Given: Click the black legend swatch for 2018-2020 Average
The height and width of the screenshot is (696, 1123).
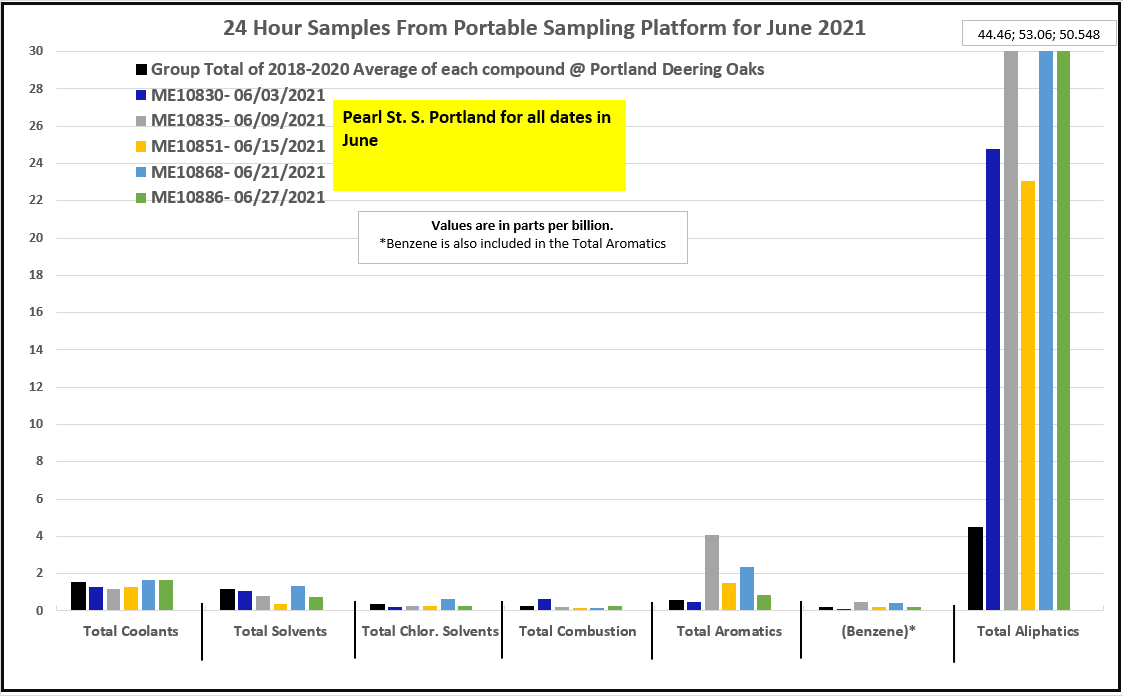Looking at the screenshot, I should (142, 71).
